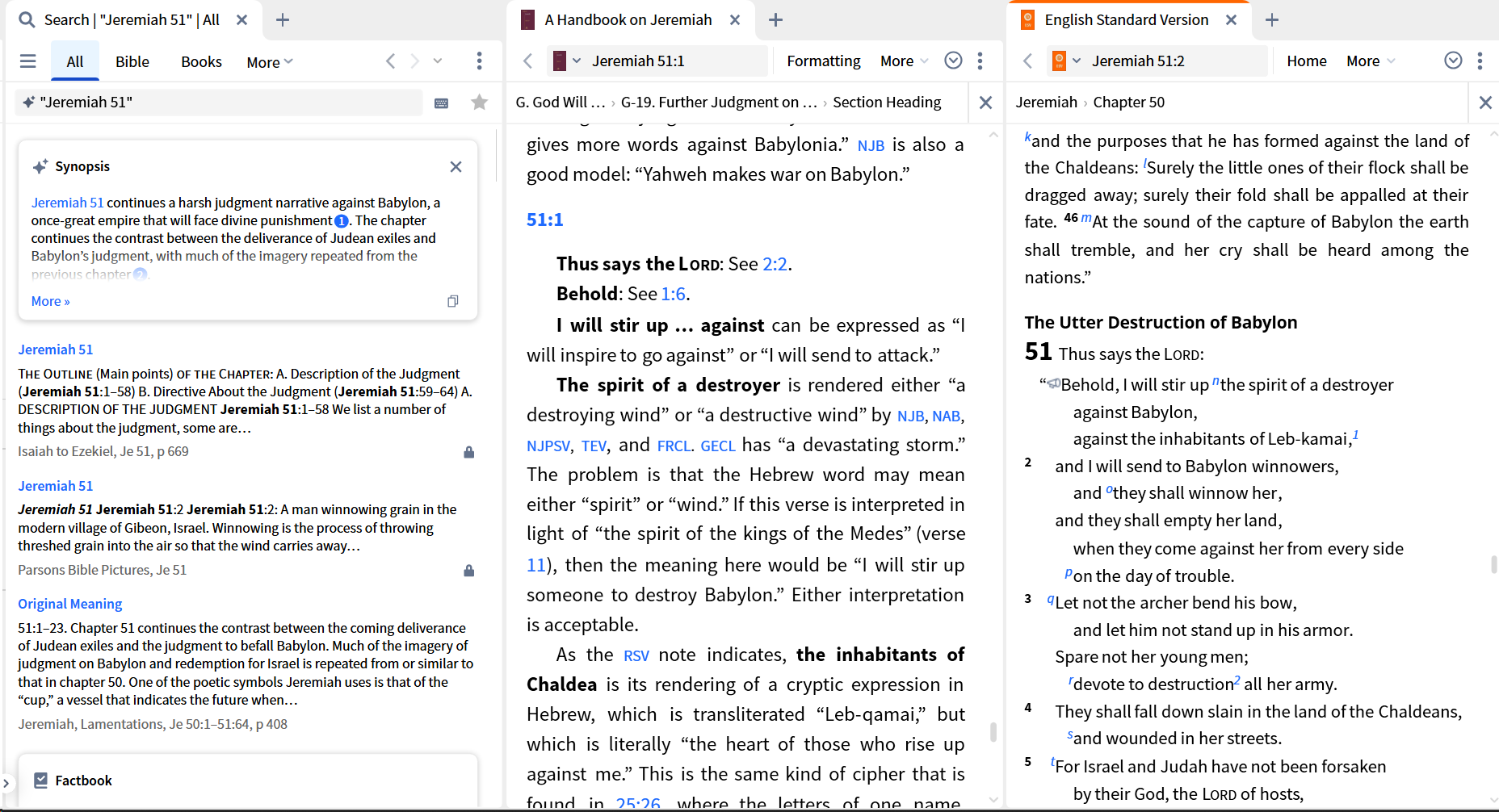Close the A Handbook on Jeremiah tab

tap(735, 20)
